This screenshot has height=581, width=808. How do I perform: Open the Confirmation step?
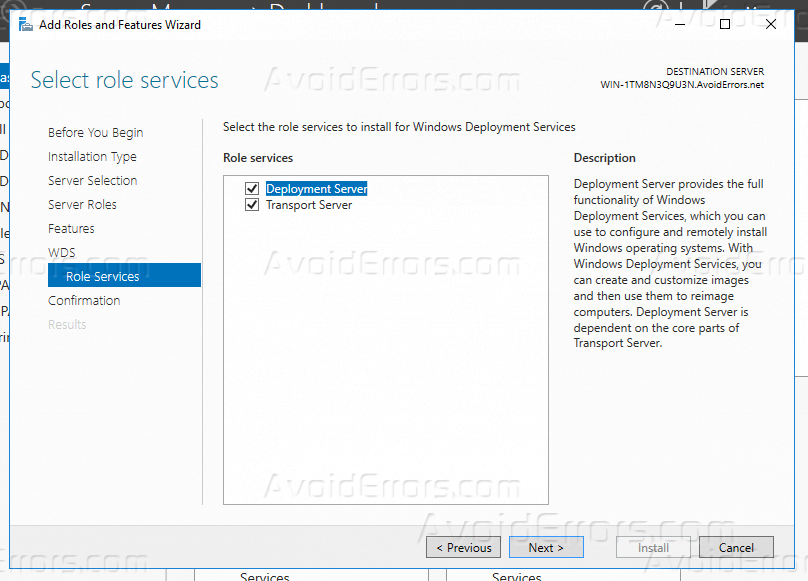pyautogui.click(x=84, y=301)
